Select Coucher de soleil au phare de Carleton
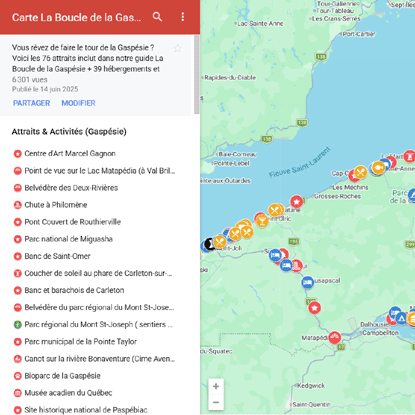 tap(97, 273)
